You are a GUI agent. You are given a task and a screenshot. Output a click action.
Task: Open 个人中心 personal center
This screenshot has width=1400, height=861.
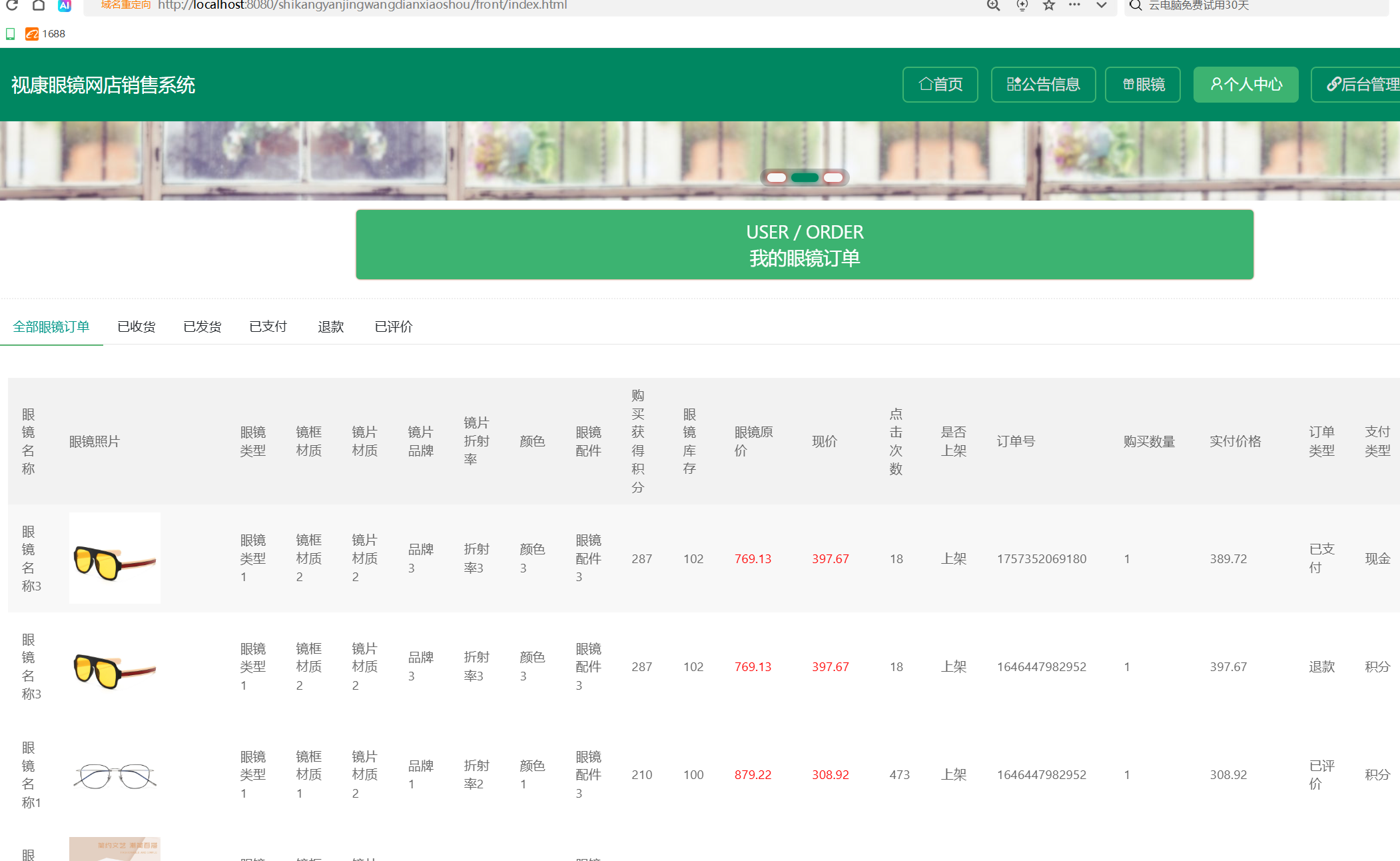point(1245,85)
